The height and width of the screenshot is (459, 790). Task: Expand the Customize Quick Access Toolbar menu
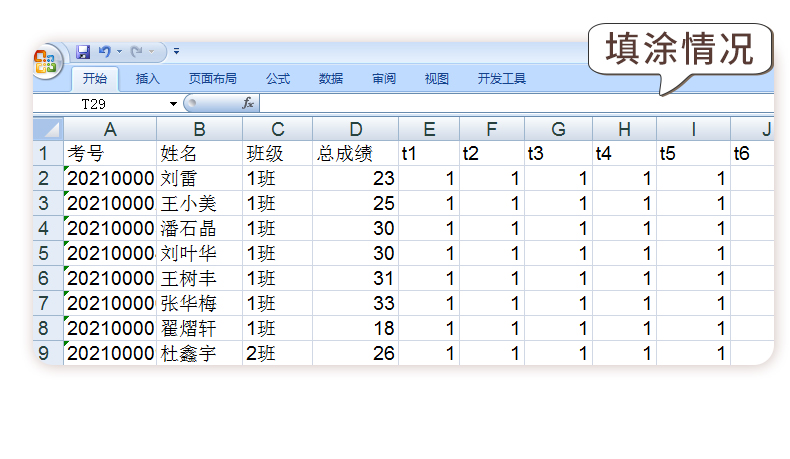[177, 51]
